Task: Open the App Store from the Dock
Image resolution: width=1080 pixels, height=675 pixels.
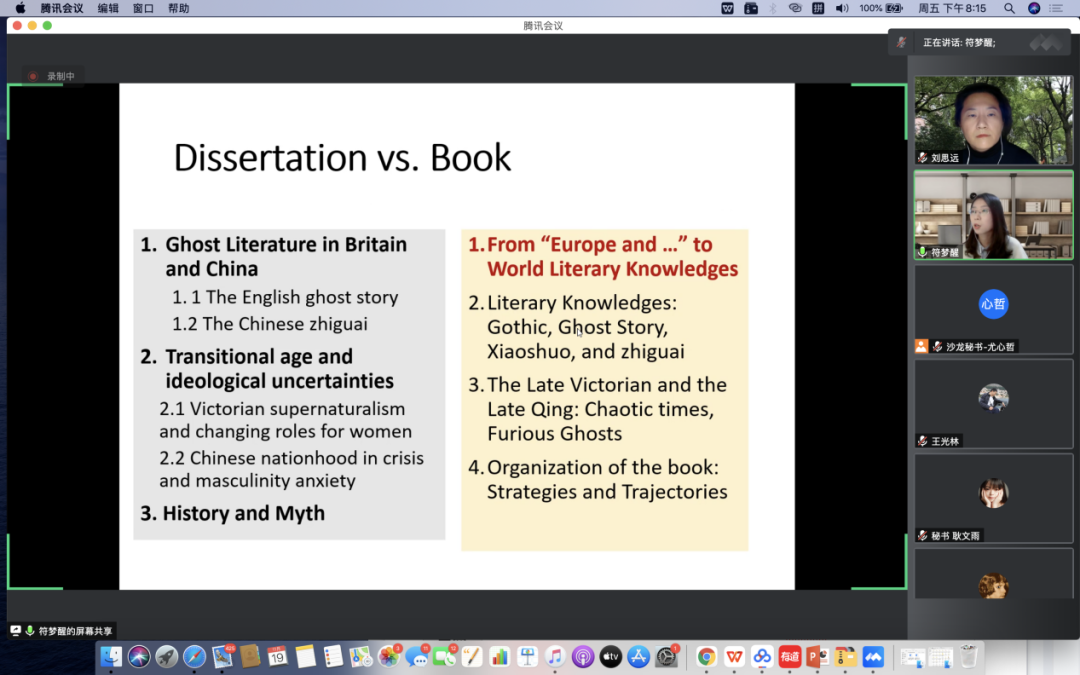Action: click(638, 657)
